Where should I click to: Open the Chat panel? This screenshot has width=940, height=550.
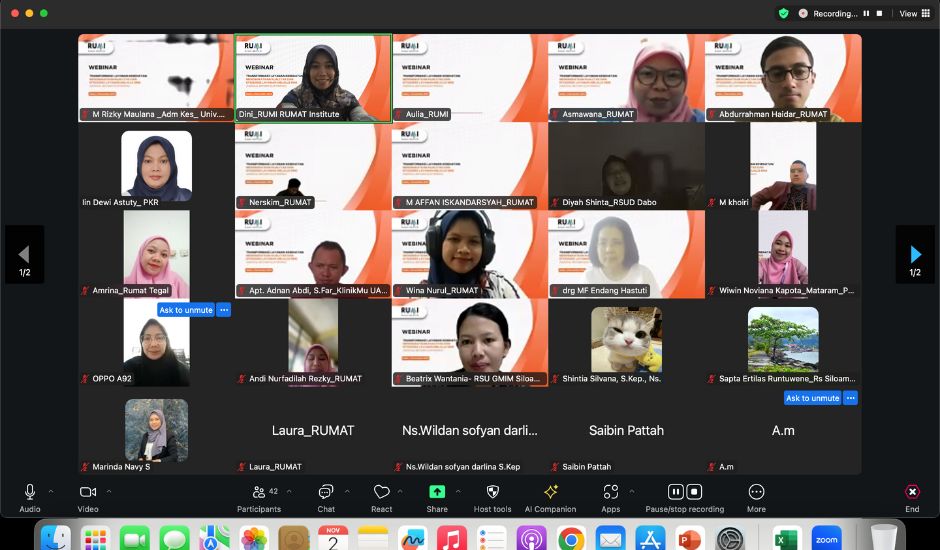[325, 492]
